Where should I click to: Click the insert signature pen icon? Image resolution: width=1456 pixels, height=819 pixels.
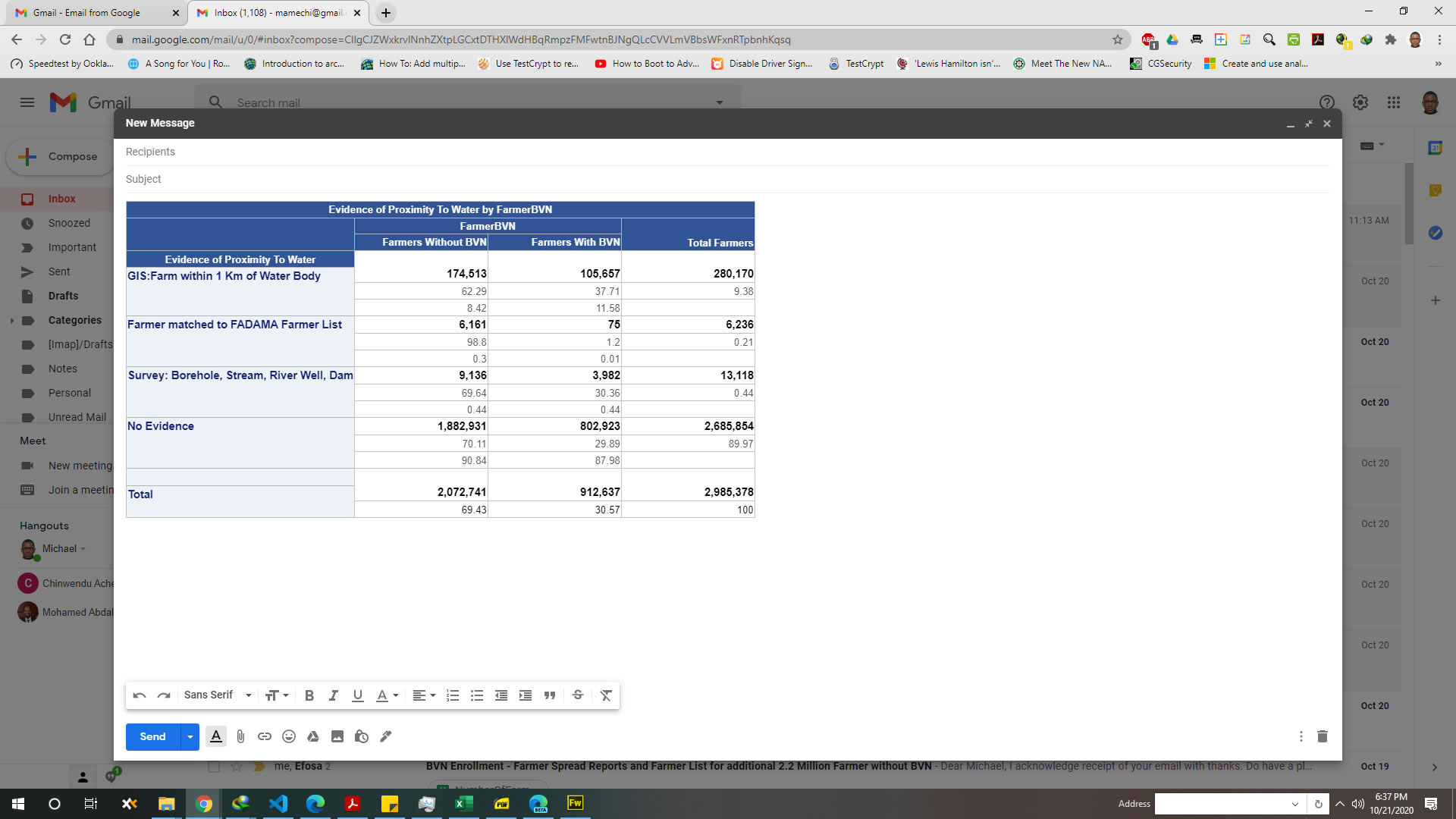386,736
